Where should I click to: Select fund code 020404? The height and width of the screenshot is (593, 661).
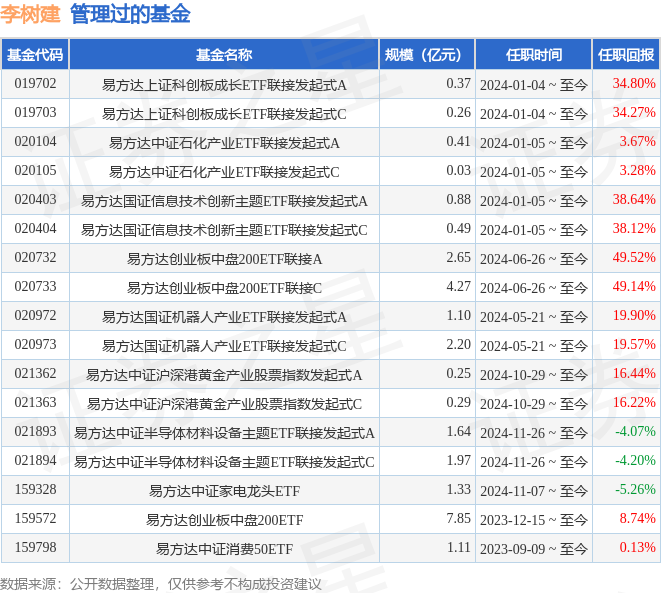(35, 228)
